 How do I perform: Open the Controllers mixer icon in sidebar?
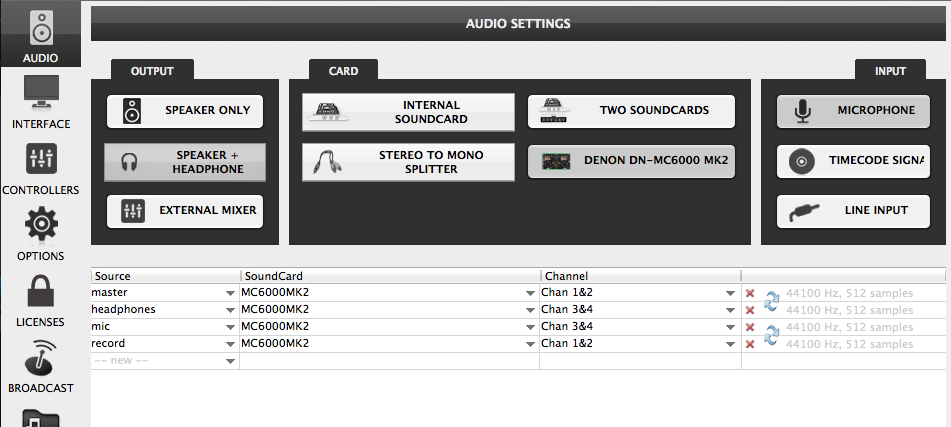[40, 160]
